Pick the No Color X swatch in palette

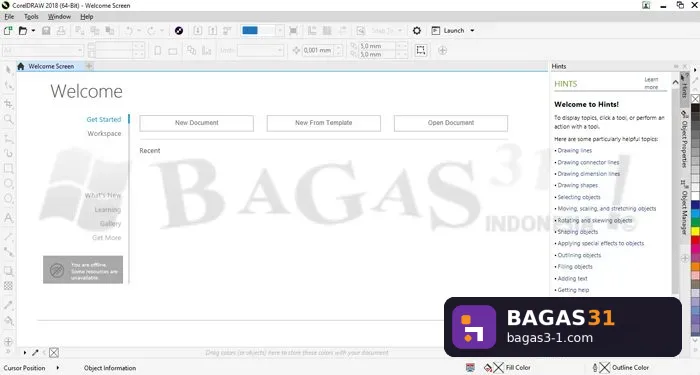695,99
